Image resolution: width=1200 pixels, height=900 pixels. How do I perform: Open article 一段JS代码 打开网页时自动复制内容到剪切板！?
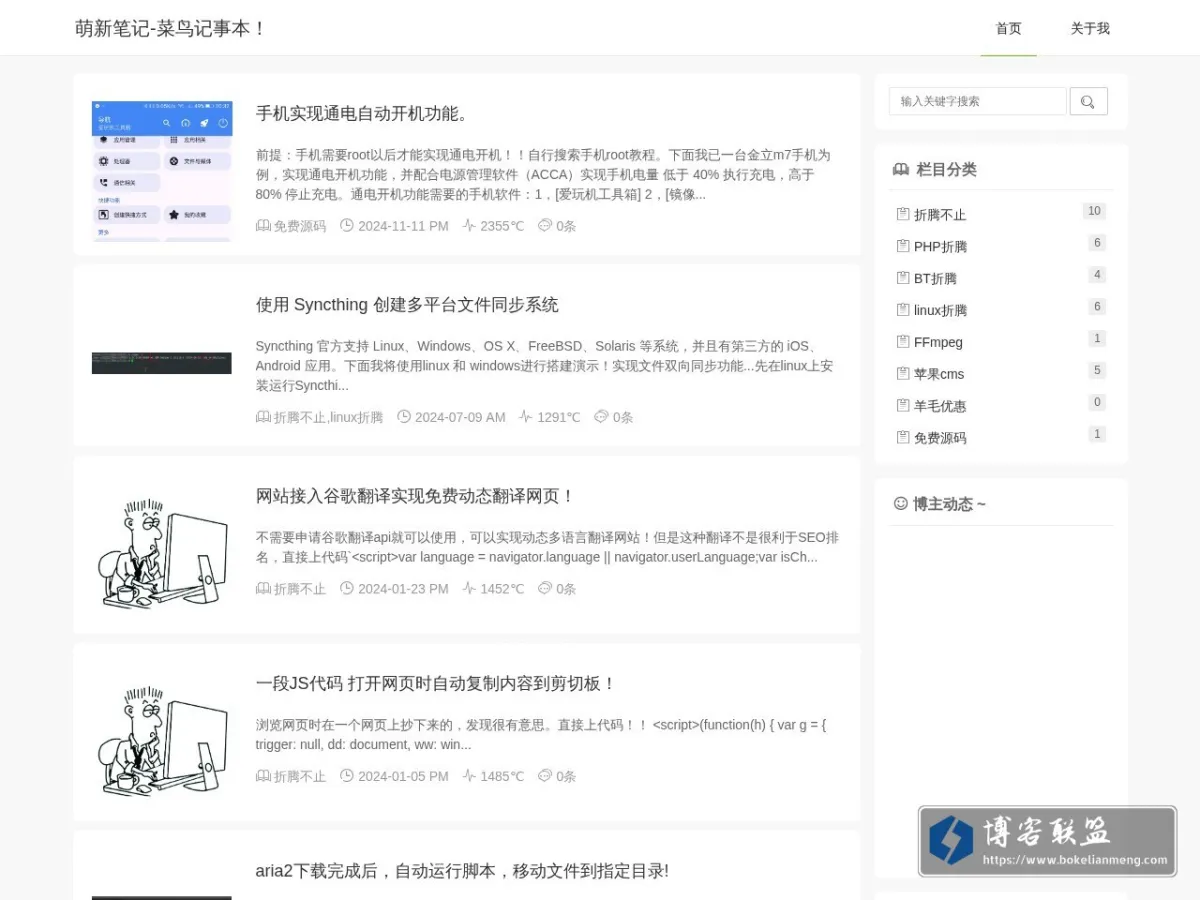point(436,684)
